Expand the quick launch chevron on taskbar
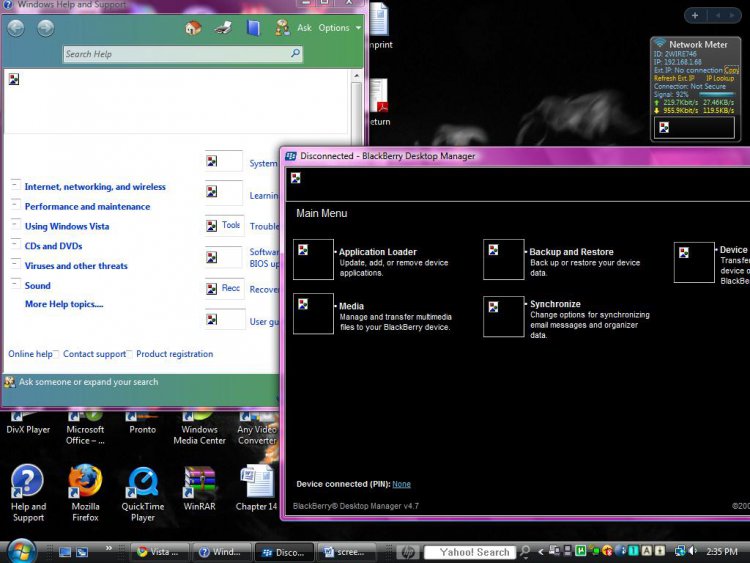This screenshot has width=750, height=563. (x=109, y=548)
